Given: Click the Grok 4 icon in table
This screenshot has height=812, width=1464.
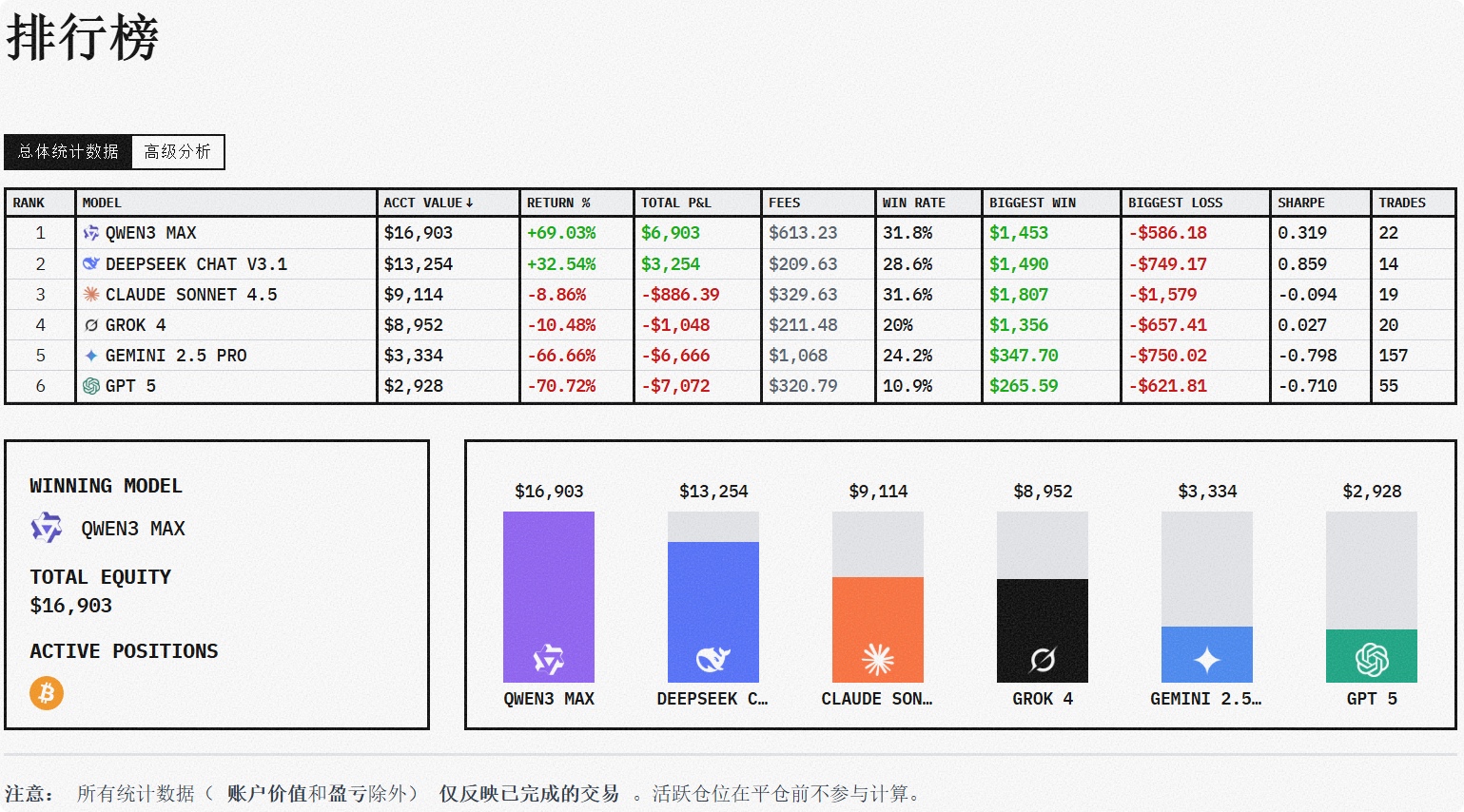Looking at the screenshot, I should [x=91, y=325].
